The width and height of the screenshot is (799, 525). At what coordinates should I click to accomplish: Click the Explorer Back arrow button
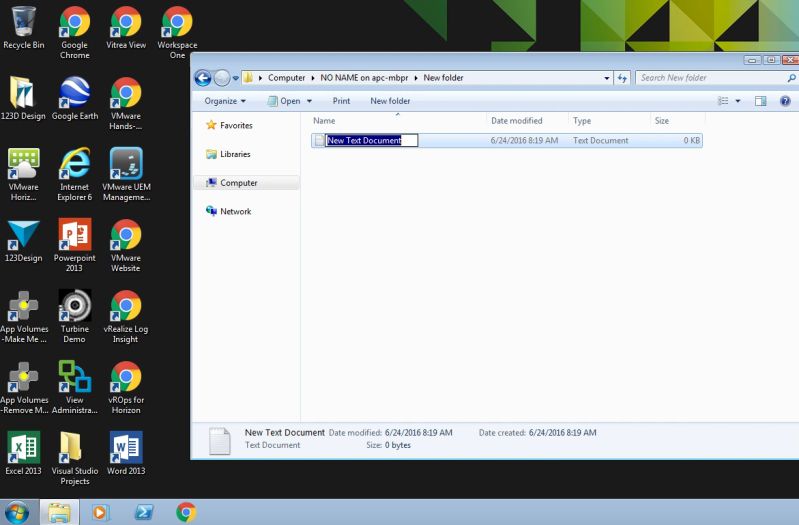[203, 78]
